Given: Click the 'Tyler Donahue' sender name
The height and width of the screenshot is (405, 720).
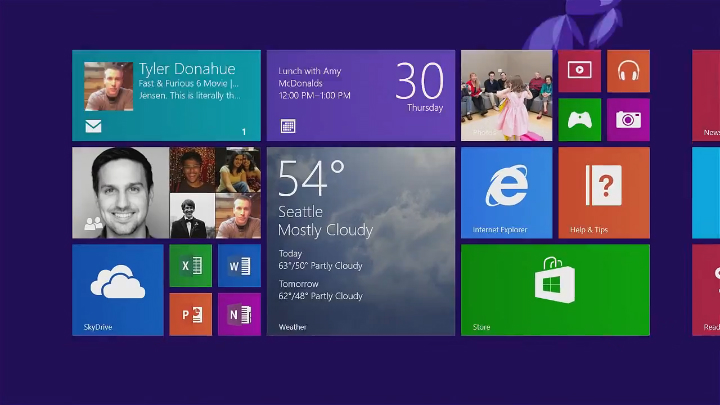Looking at the screenshot, I should tap(187, 69).
